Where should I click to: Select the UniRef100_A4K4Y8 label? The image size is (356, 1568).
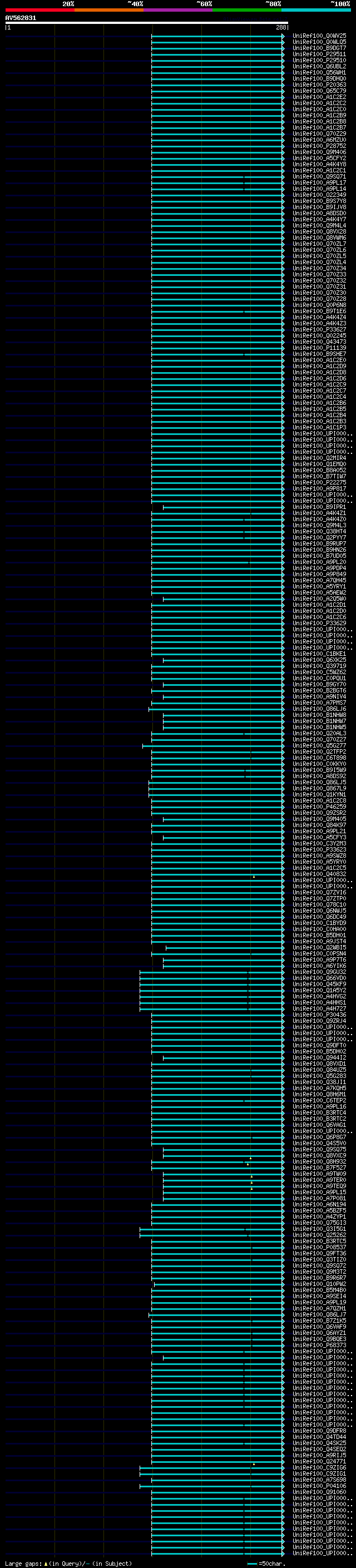click(x=319, y=164)
